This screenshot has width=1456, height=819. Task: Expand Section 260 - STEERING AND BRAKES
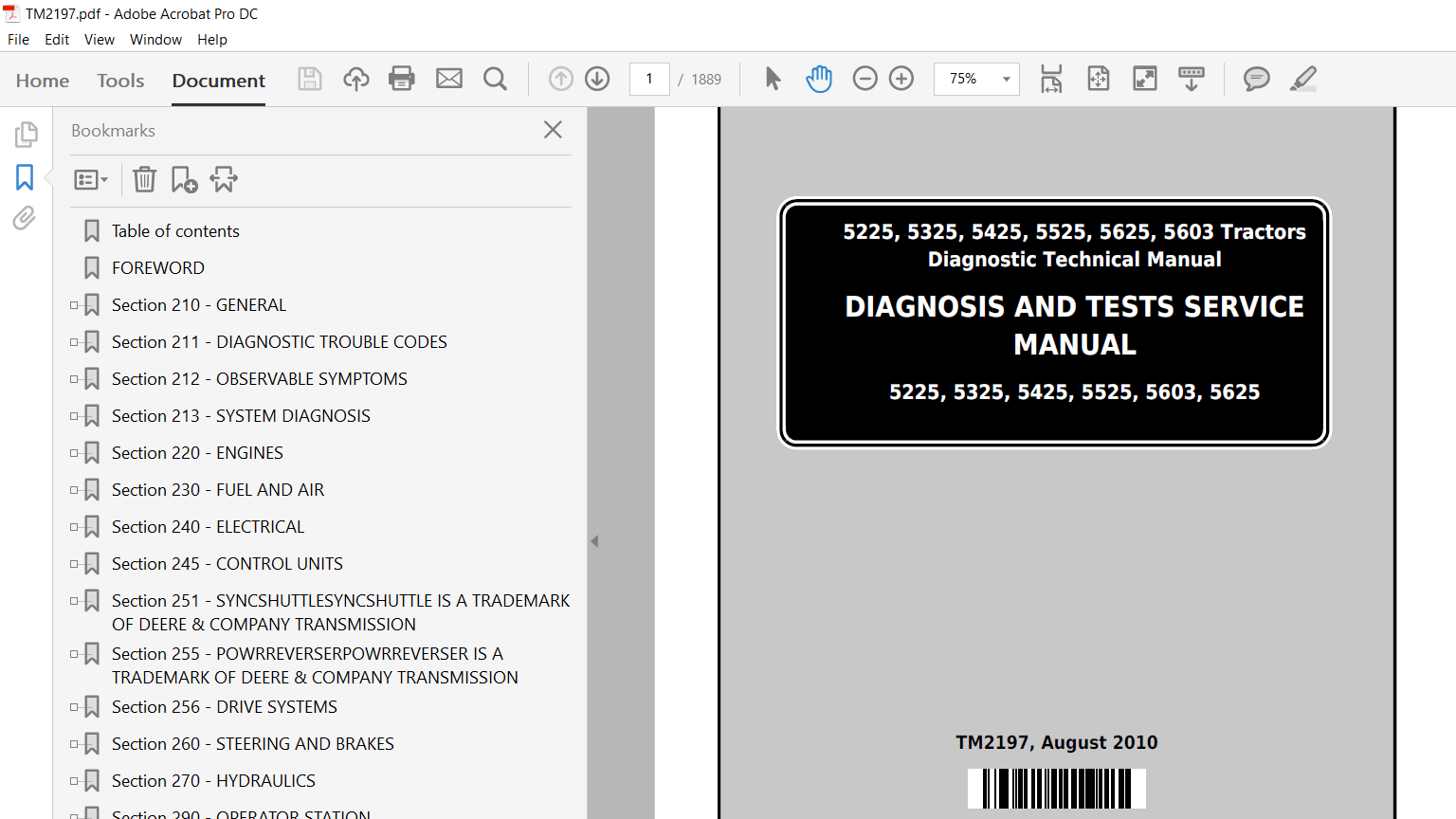pyautogui.click(x=74, y=744)
